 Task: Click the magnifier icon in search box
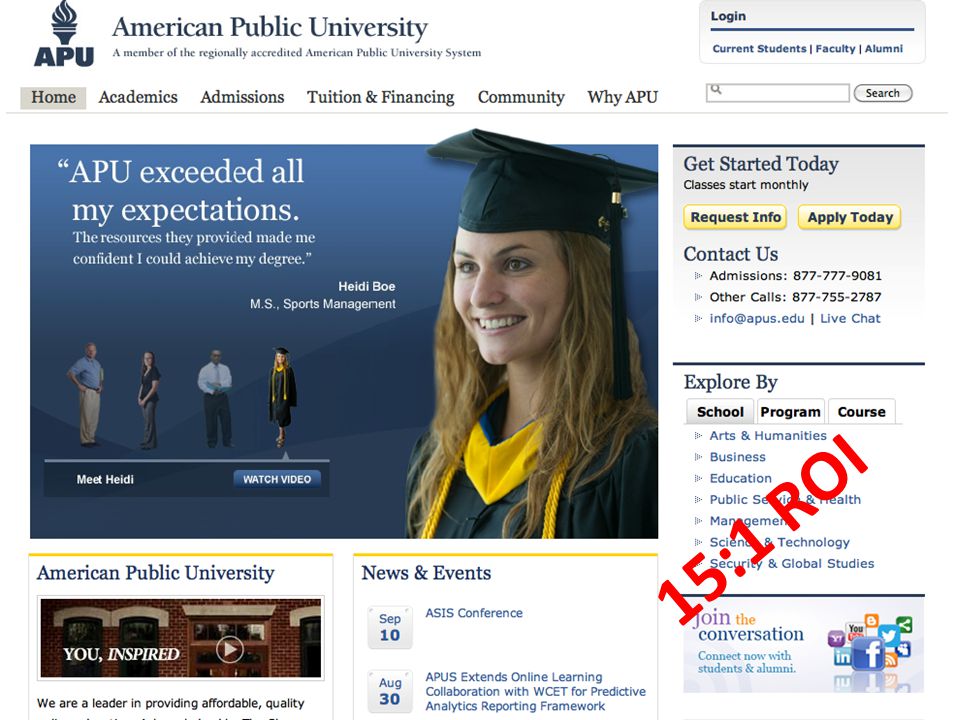[x=716, y=90]
